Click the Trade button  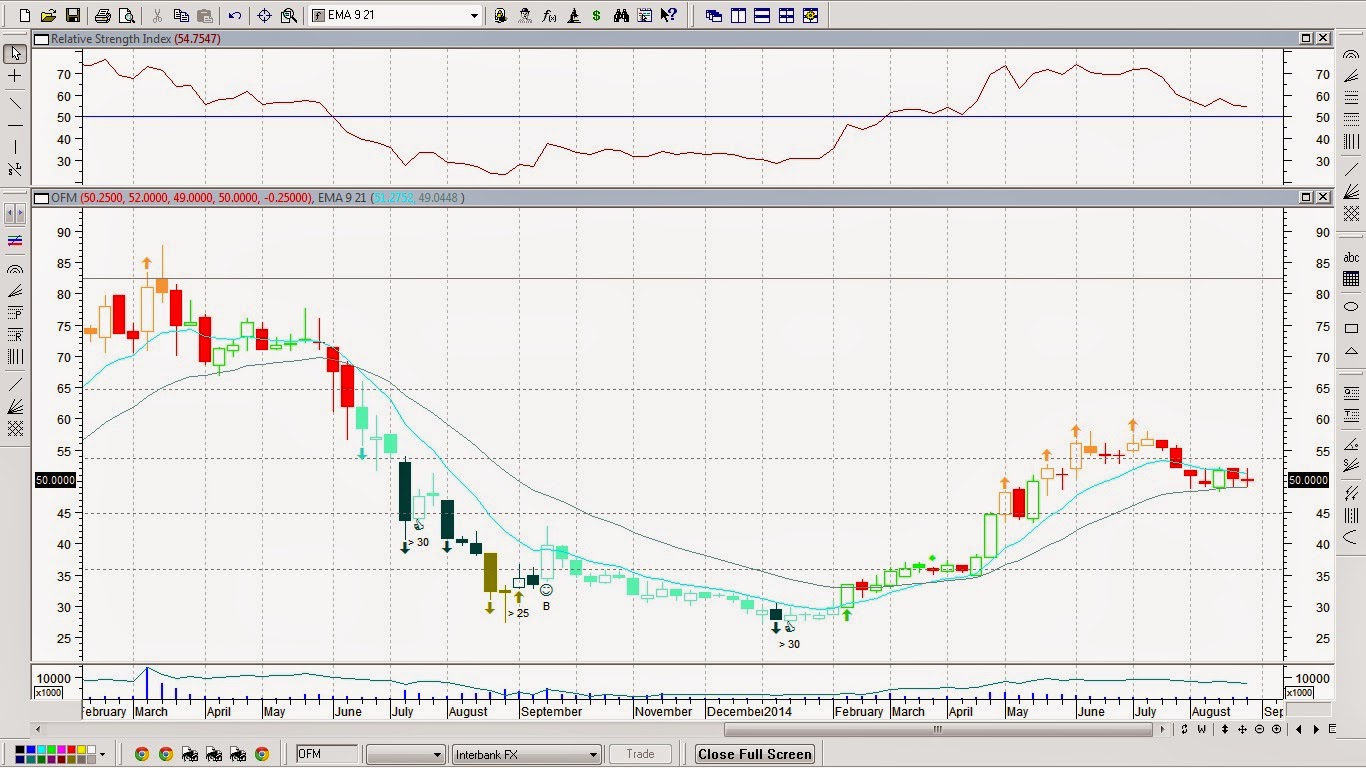(640, 754)
